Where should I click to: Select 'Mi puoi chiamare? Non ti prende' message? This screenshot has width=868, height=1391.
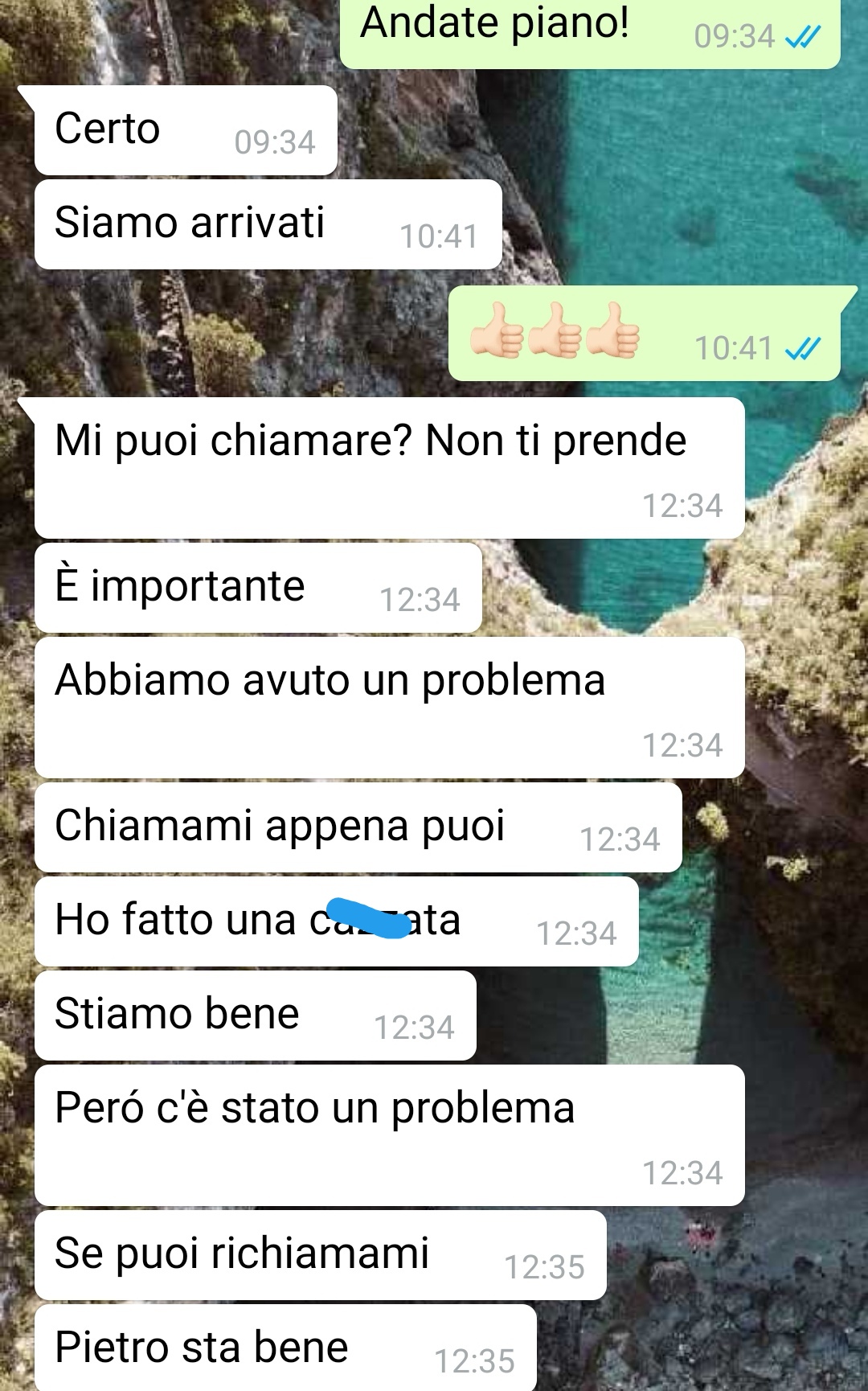390,468
